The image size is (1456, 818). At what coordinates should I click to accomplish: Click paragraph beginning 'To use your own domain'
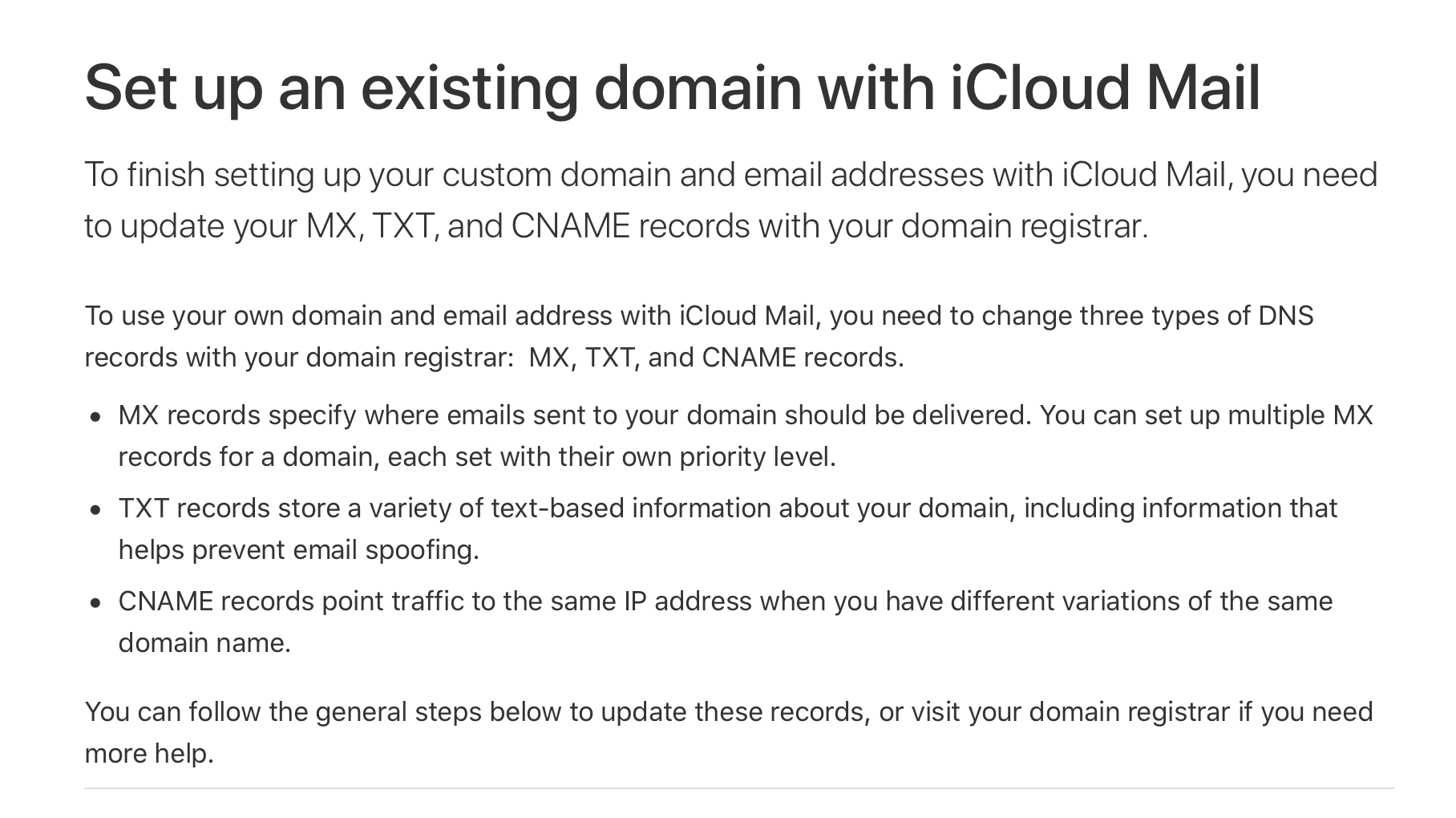699,336
